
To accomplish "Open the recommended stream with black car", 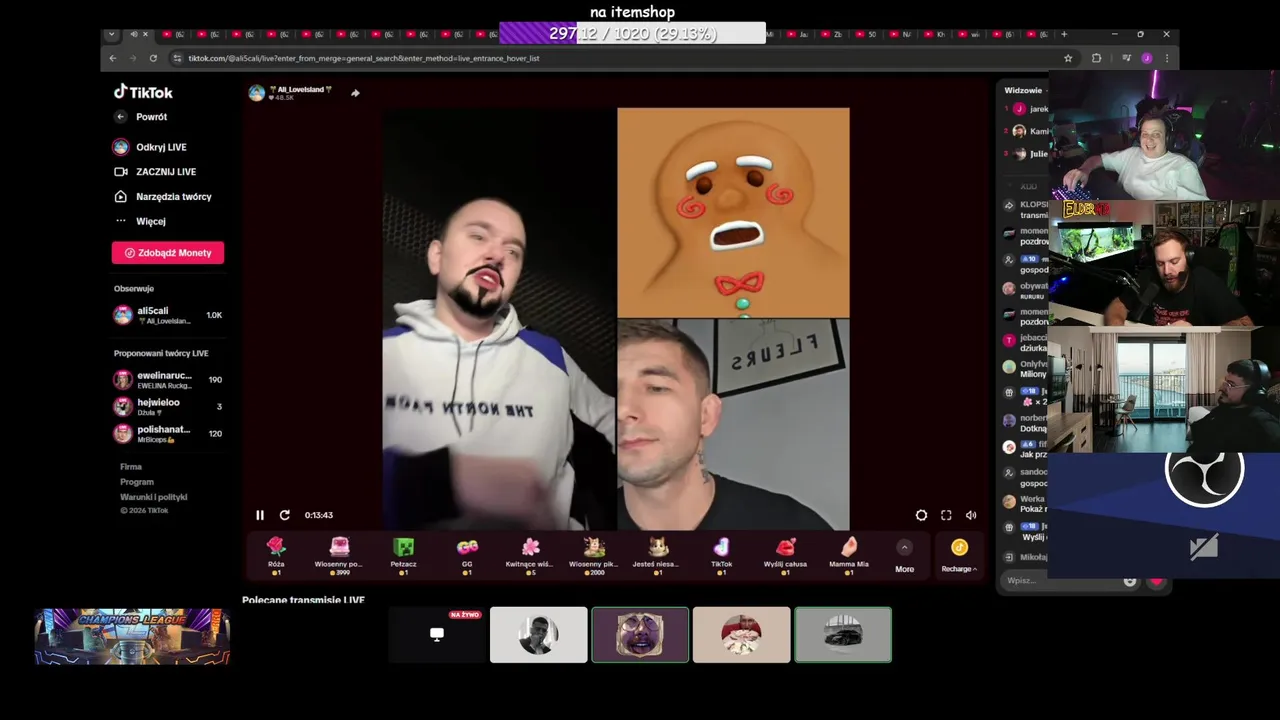I will pos(843,635).
